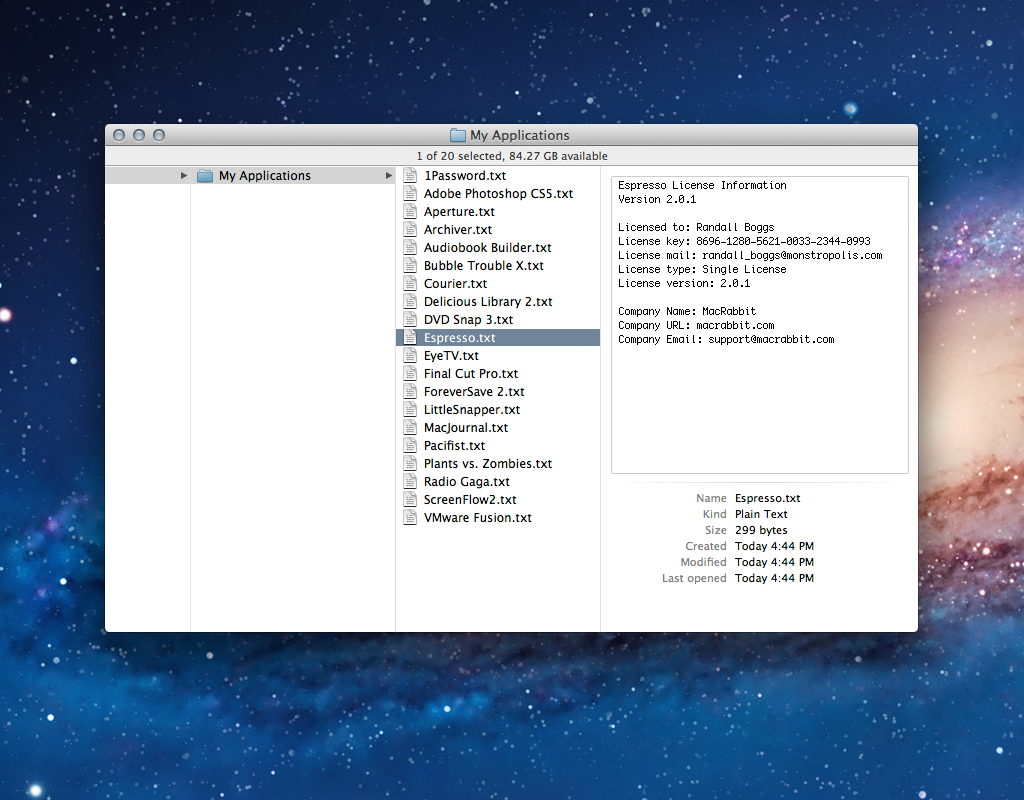Select the Final Cut Pro.txt file name

[471, 373]
